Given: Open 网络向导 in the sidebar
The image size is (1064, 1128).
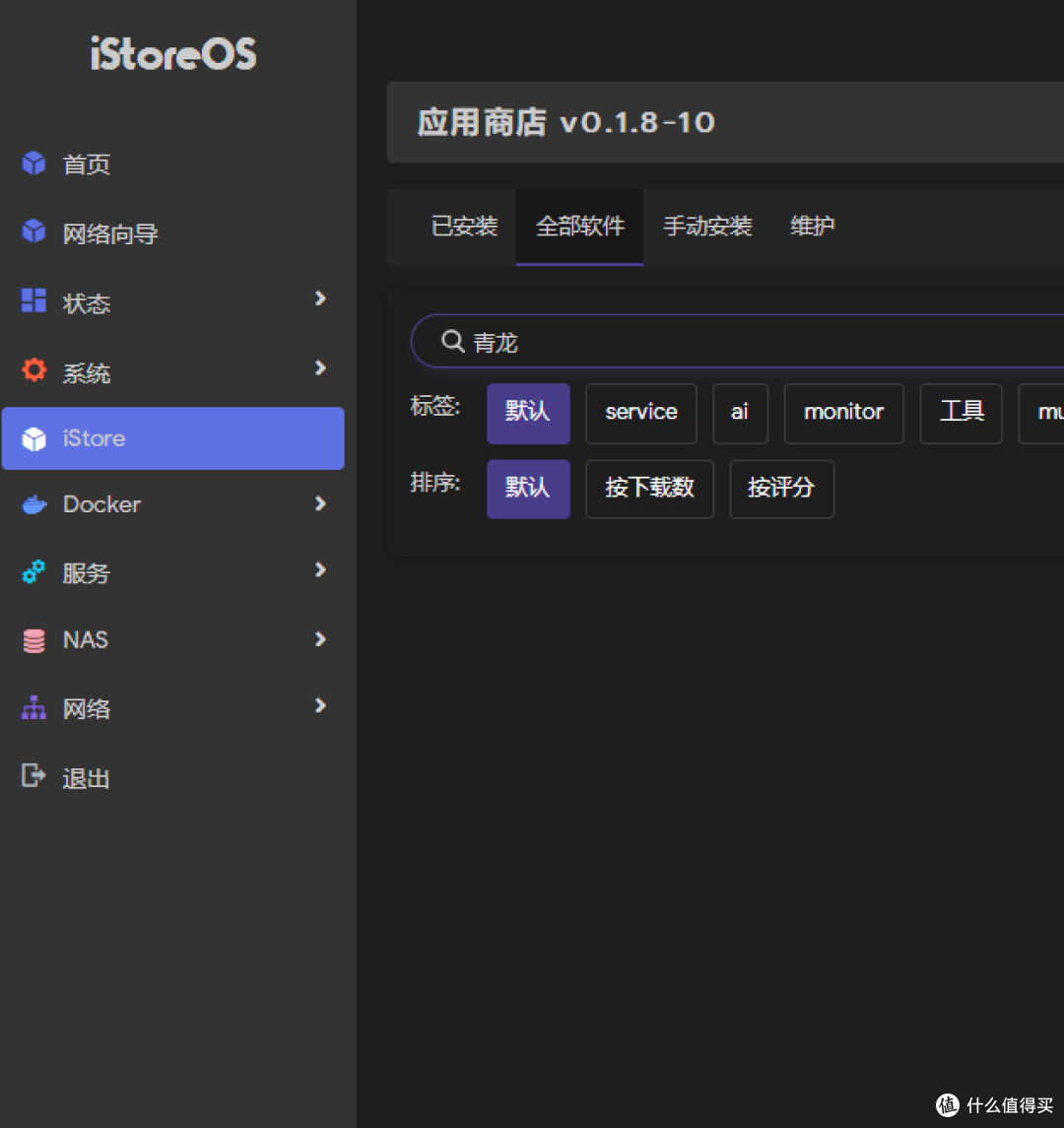Looking at the screenshot, I should [x=173, y=233].
